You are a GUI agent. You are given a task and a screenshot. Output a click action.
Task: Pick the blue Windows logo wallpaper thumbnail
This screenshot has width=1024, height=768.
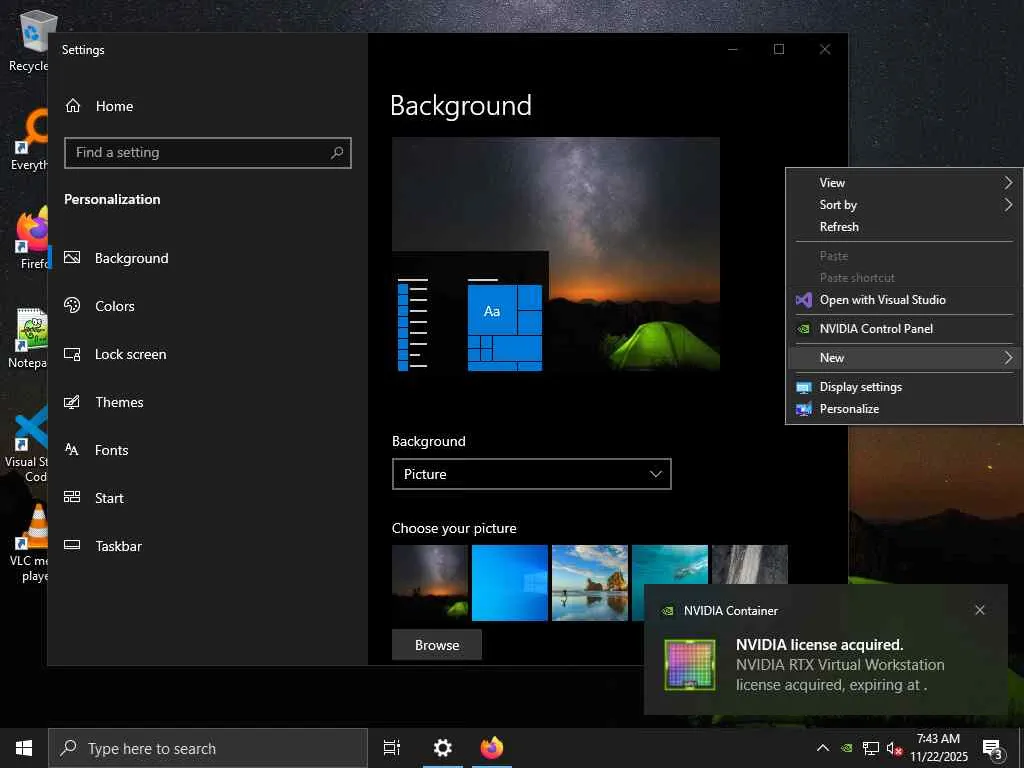click(x=510, y=583)
